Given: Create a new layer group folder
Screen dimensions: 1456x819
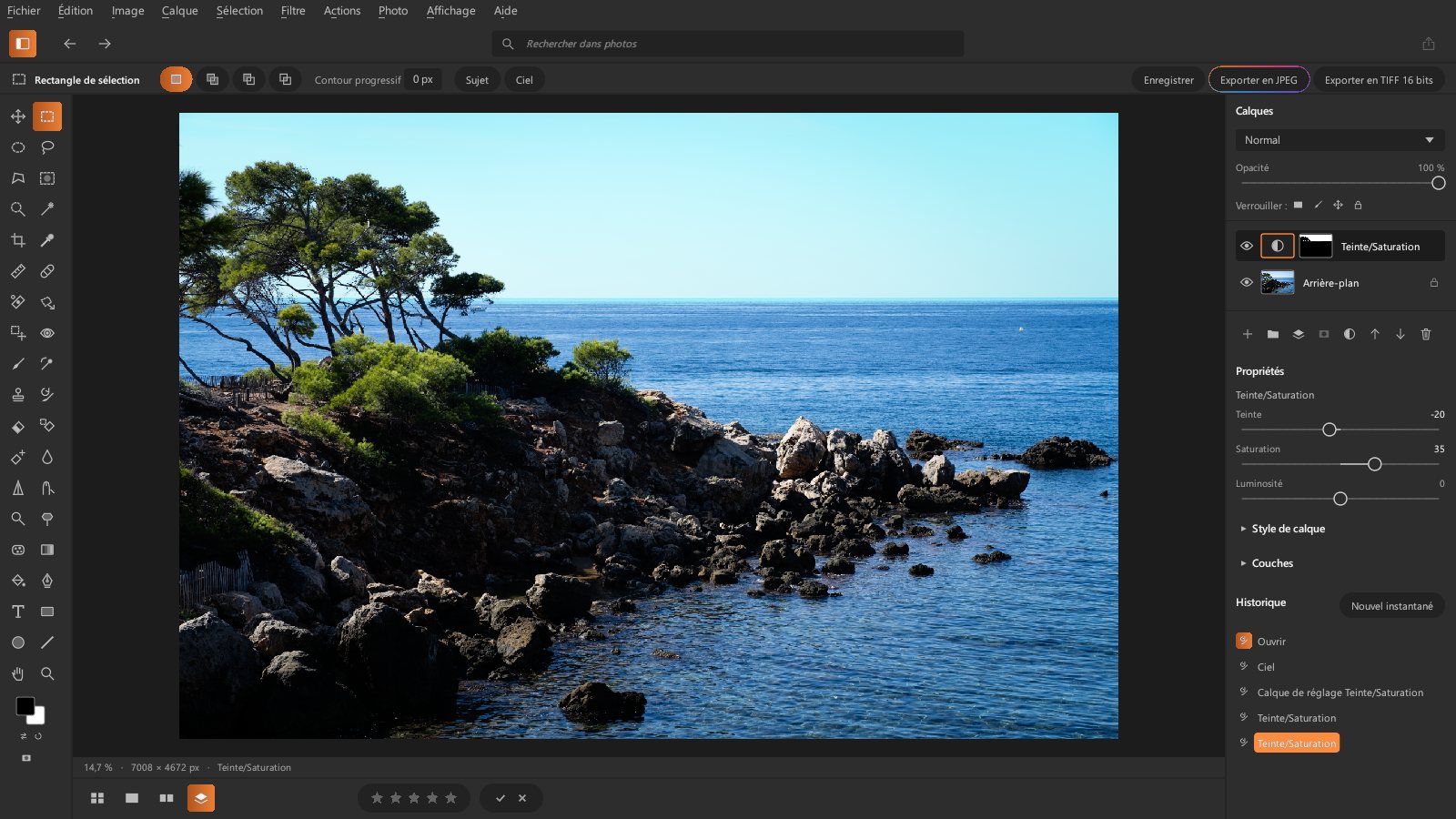Looking at the screenshot, I should coord(1273,334).
